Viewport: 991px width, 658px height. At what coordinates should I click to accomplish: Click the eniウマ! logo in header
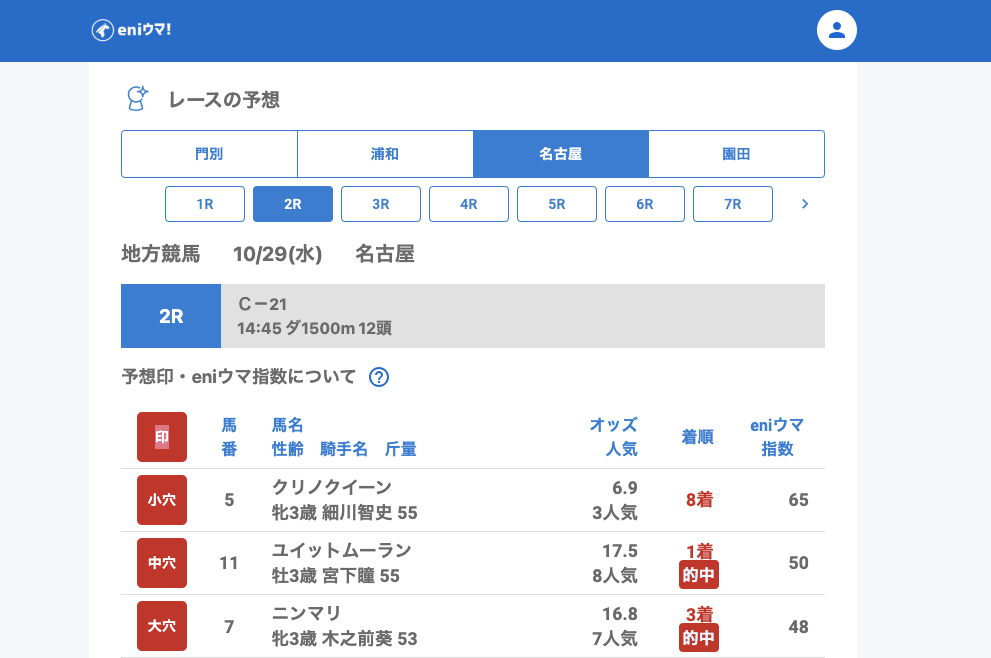tap(131, 30)
